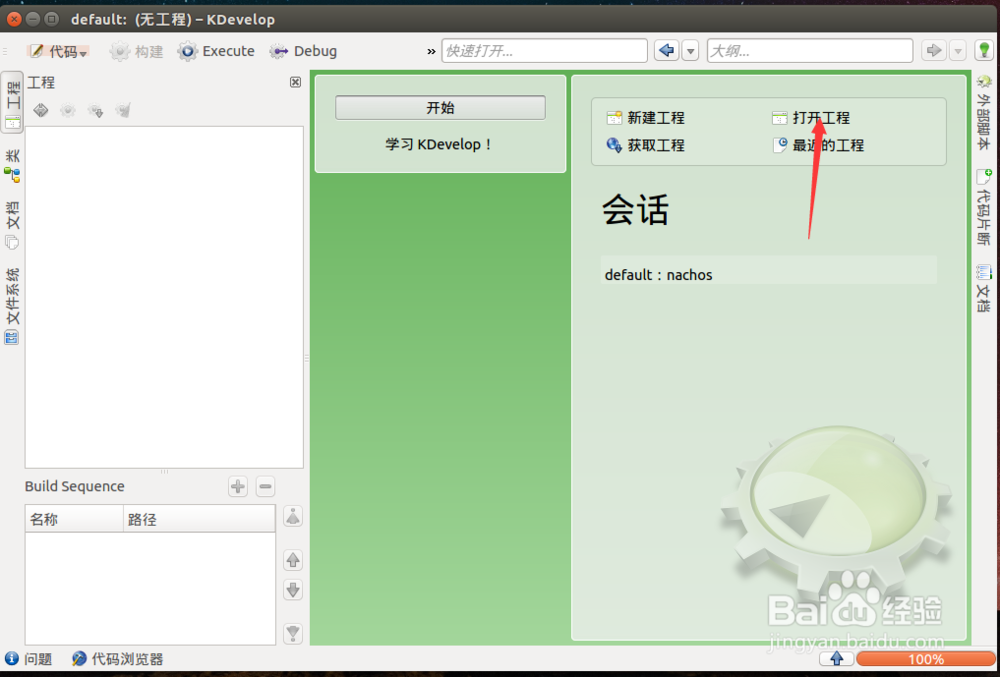Click 获取工程 link
The image size is (1000, 677).
[646, 145]
